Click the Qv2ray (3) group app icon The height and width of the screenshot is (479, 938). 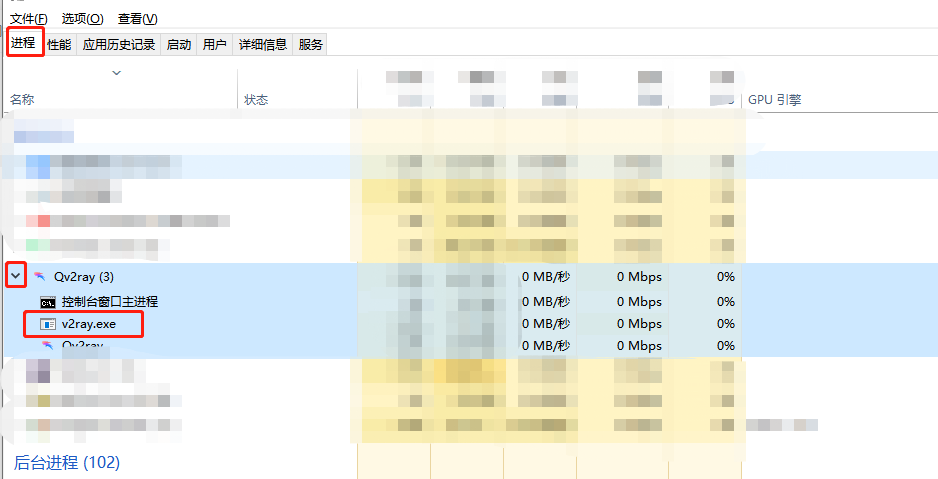click(40, 277)
